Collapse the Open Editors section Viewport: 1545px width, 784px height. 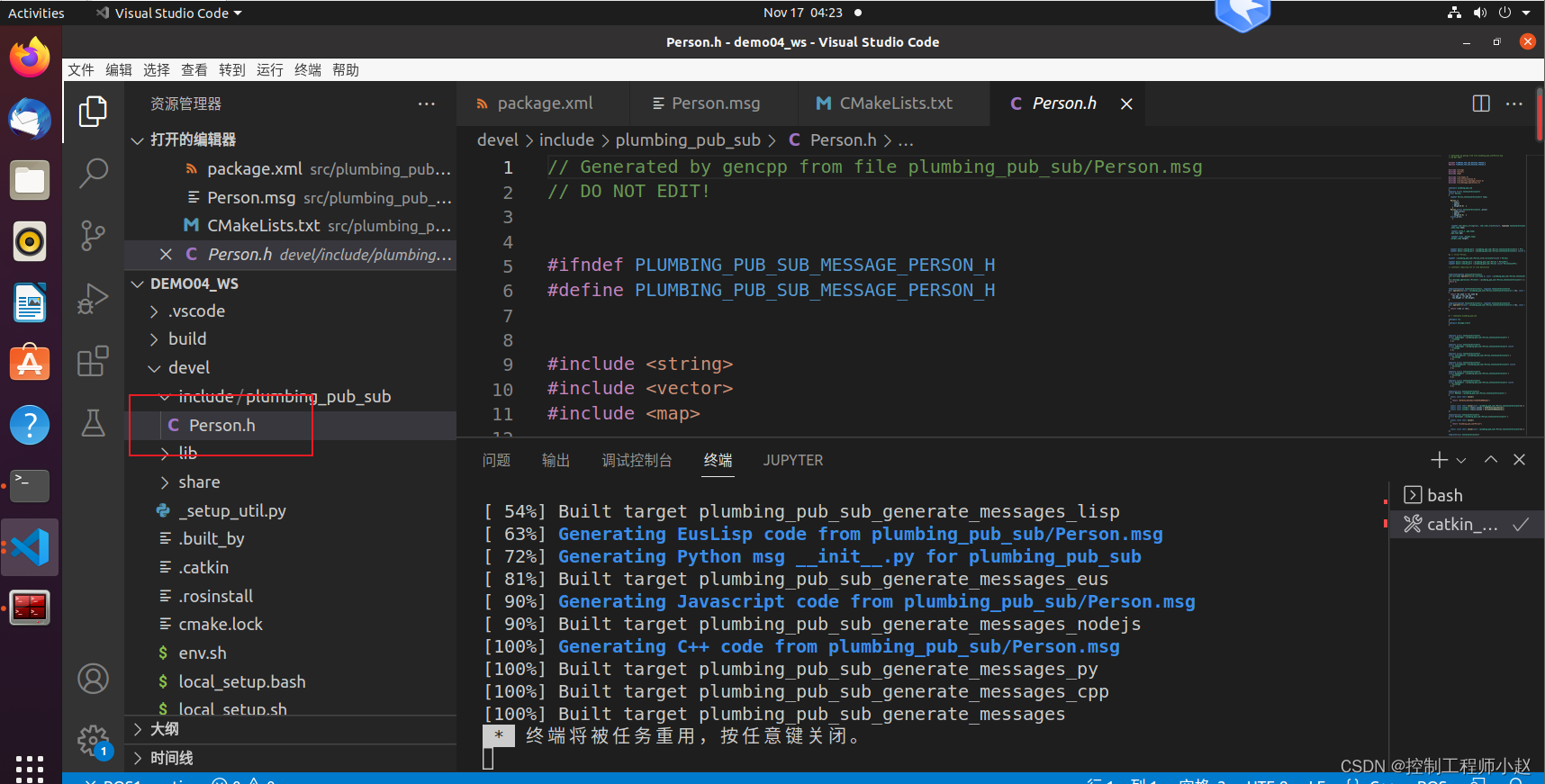(138, 140)
